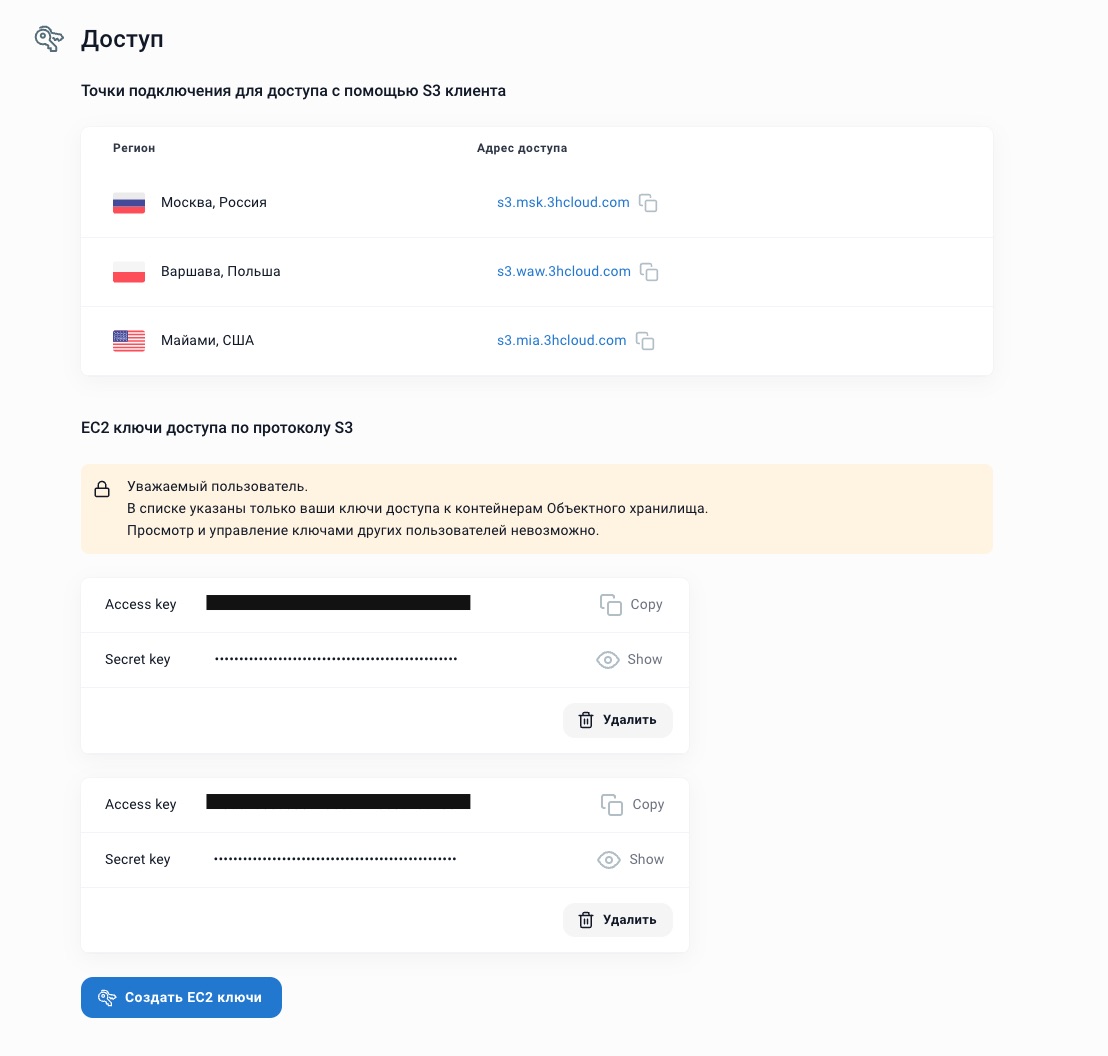Viewport: 1108px width, 1056px height.
Task: Click the lock icon in the yellow notice banner
Action: (102, 489)
